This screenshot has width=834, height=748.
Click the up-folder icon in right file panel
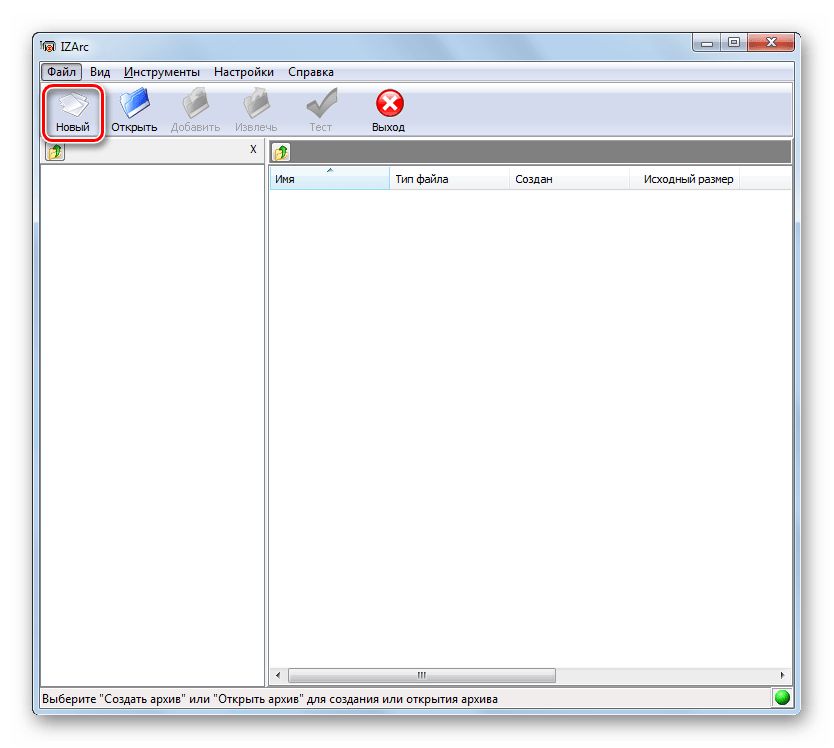click(282, 152)
